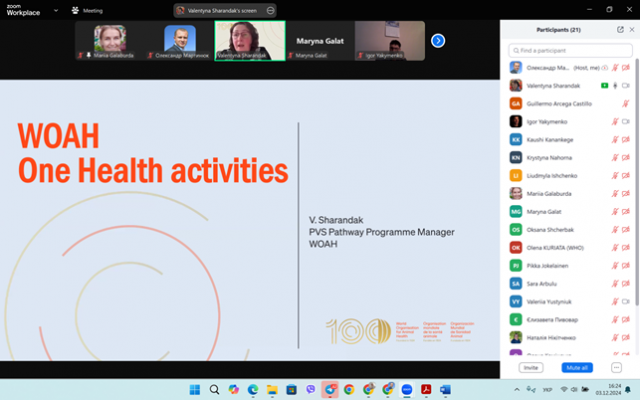Click Наталія Ніхтченко's camera-off icon
Image resolution: width=640 pixels, height=400 pixels.
(x=625, y=337)
